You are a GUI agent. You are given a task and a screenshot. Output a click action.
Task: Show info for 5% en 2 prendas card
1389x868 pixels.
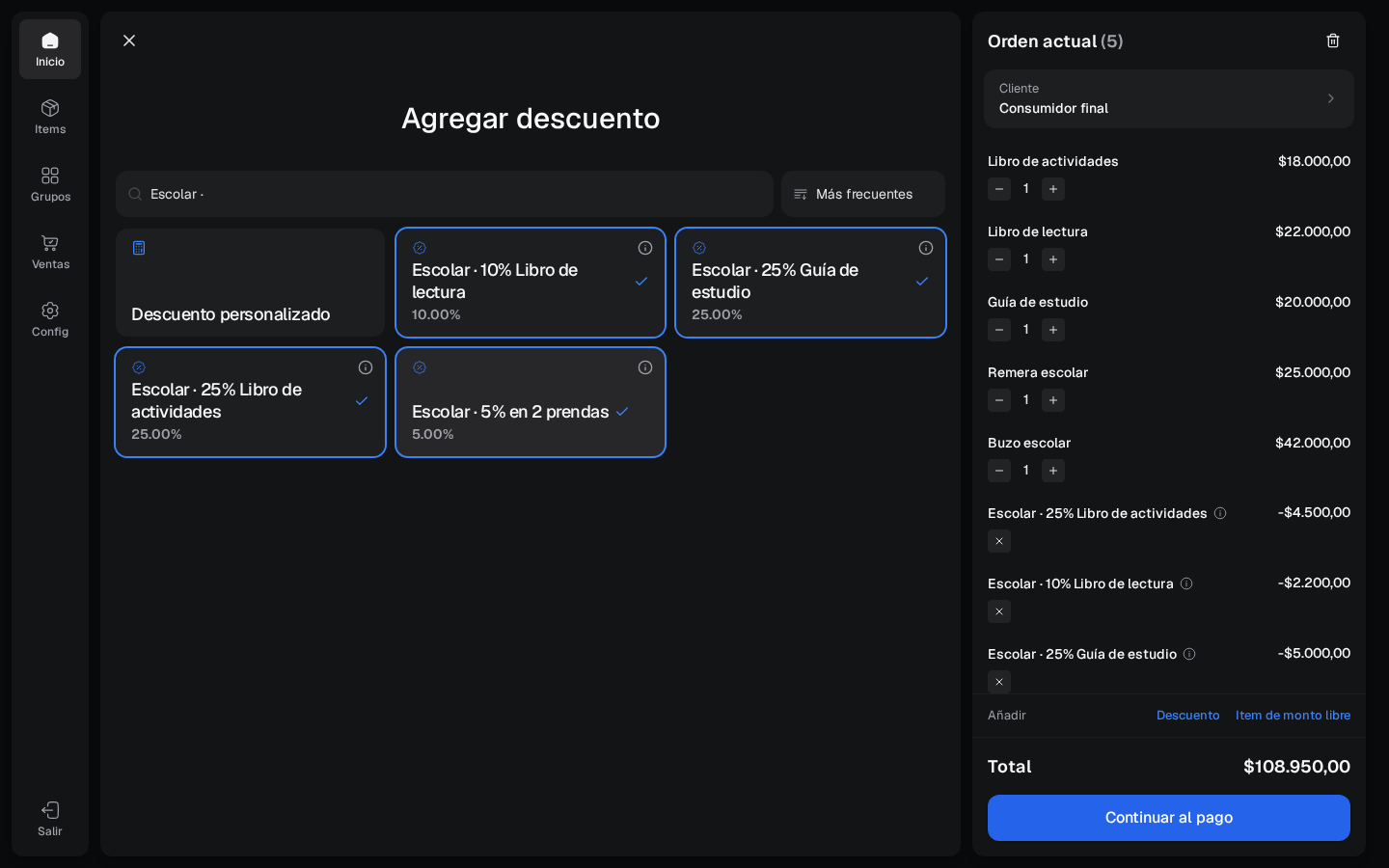[645, 367]
